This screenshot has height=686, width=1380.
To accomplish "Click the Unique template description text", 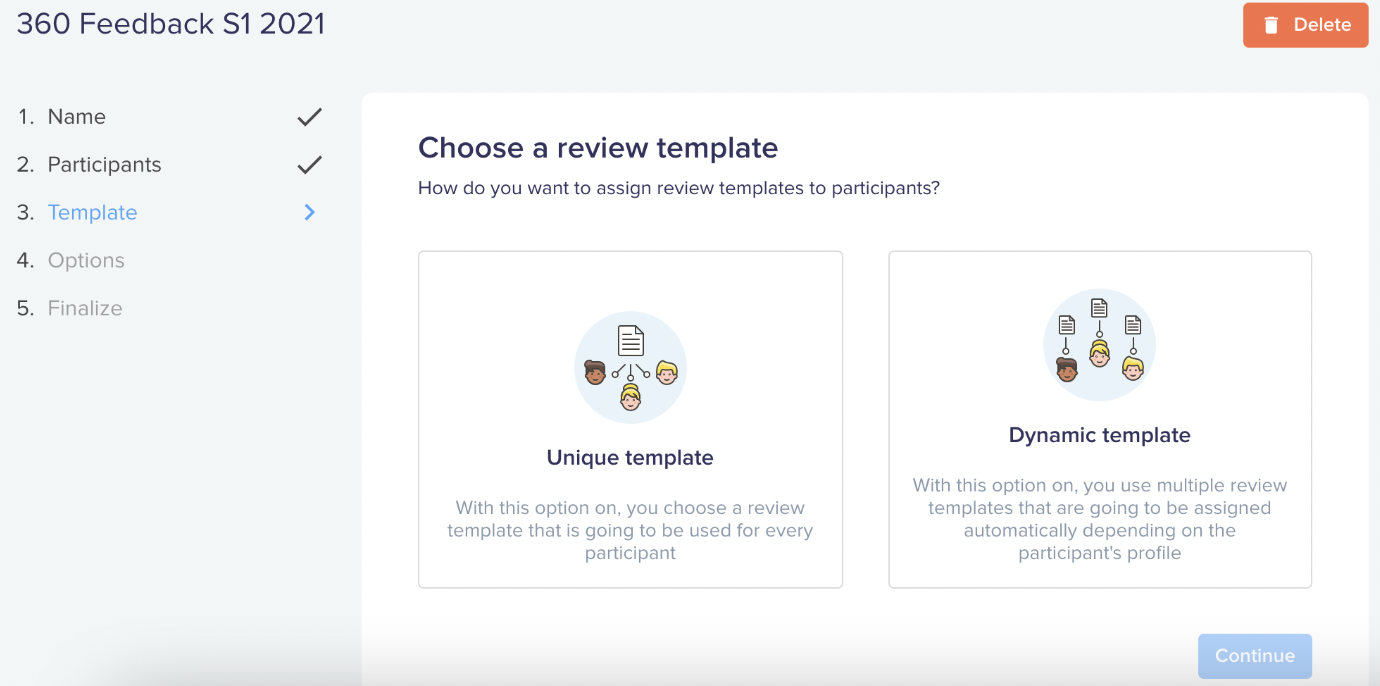I will tap(630, 530).
